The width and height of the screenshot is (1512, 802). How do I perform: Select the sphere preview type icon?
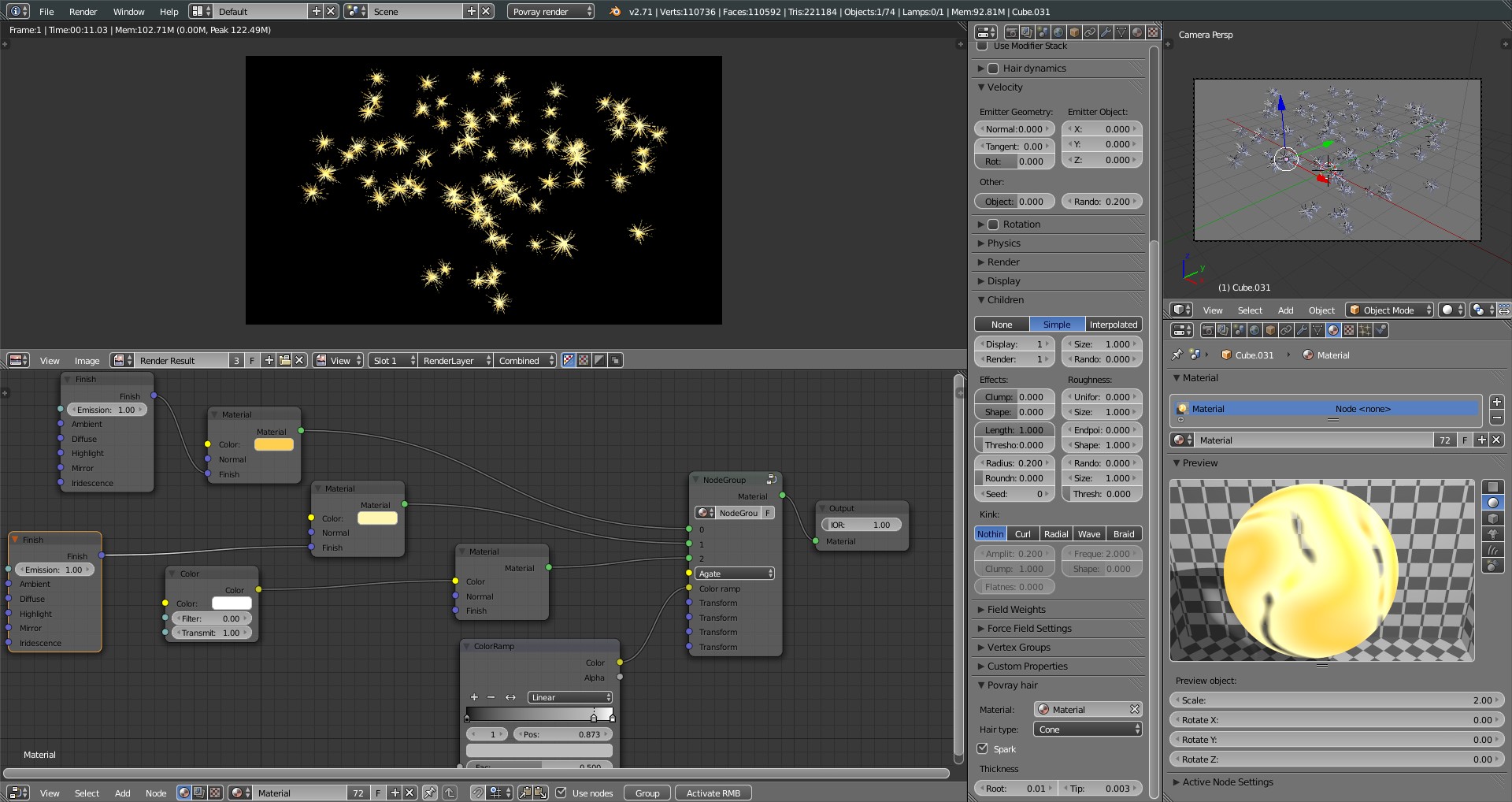tap(1492, 503)
